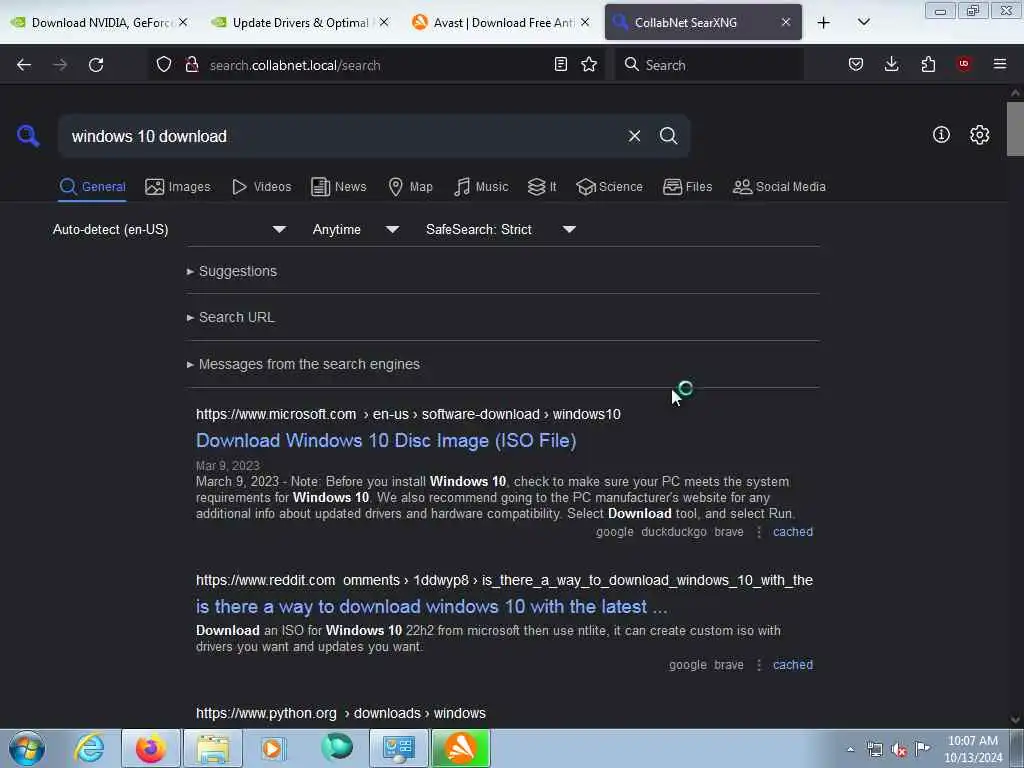Screen dimensions: 1024x768
Task: Go back with the browser back arrow
Action: 24,65
